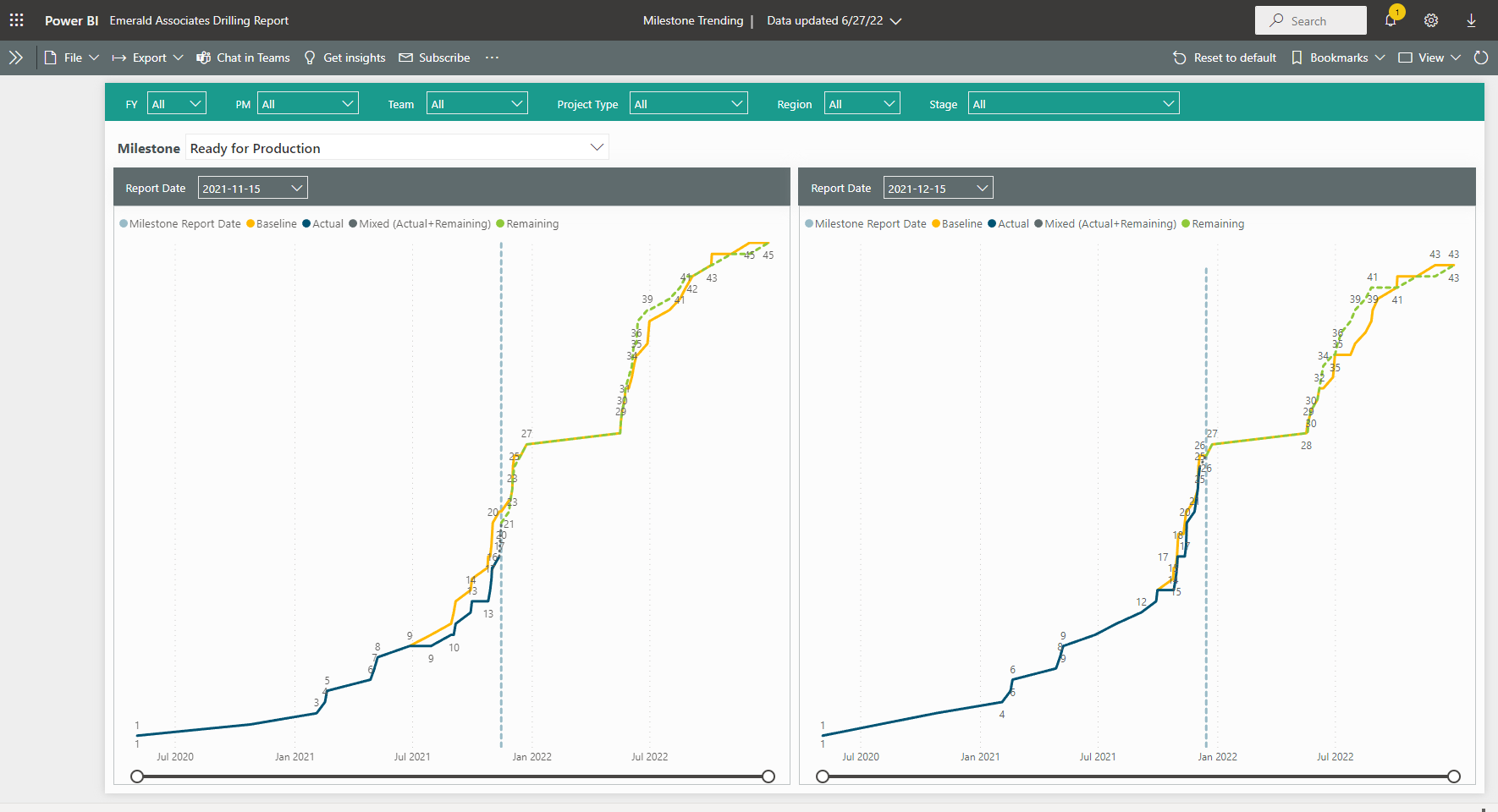Image resolution: width=1498 pixels, height=812 pixels.
Task: Open the app launcher grid icon
Action: click(x=16, y=20)
